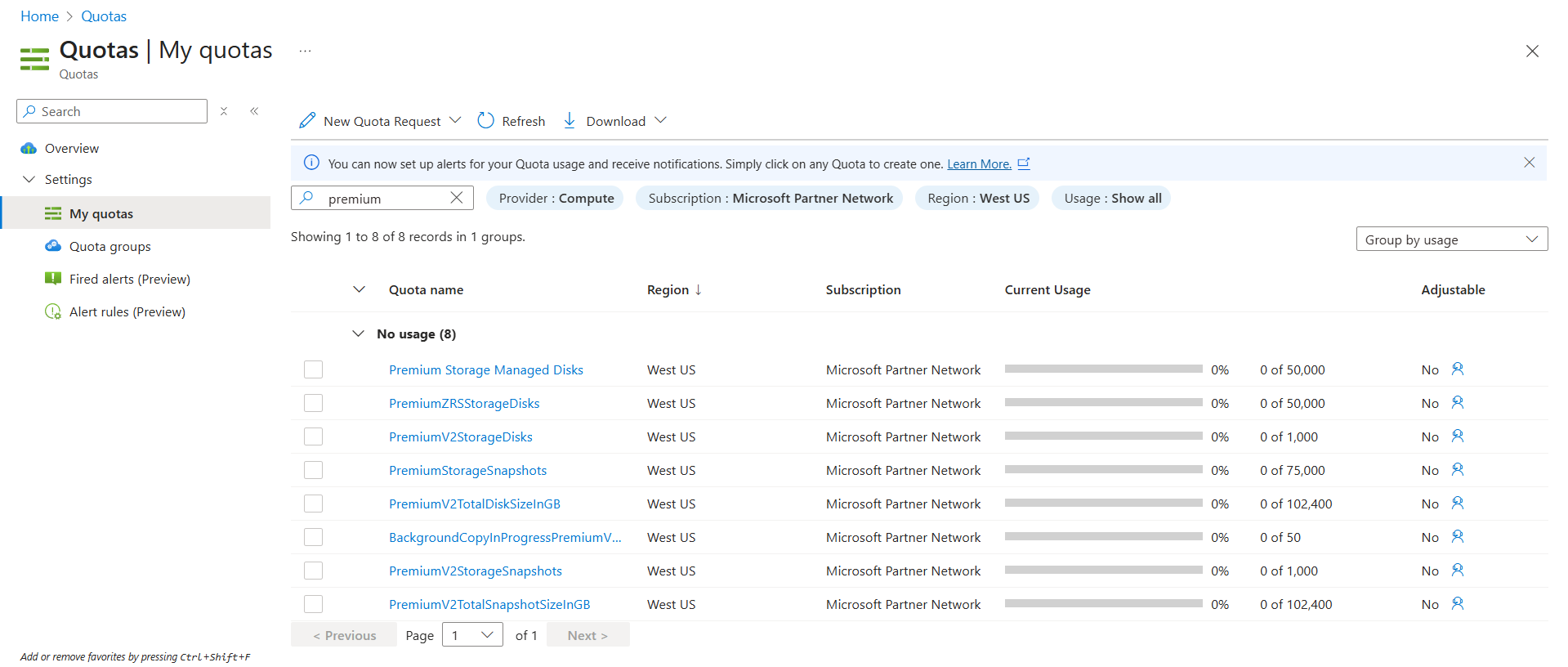Open the Group by usage dropdown
This screenshot has height=667, width=1568.
point(1452,239)
